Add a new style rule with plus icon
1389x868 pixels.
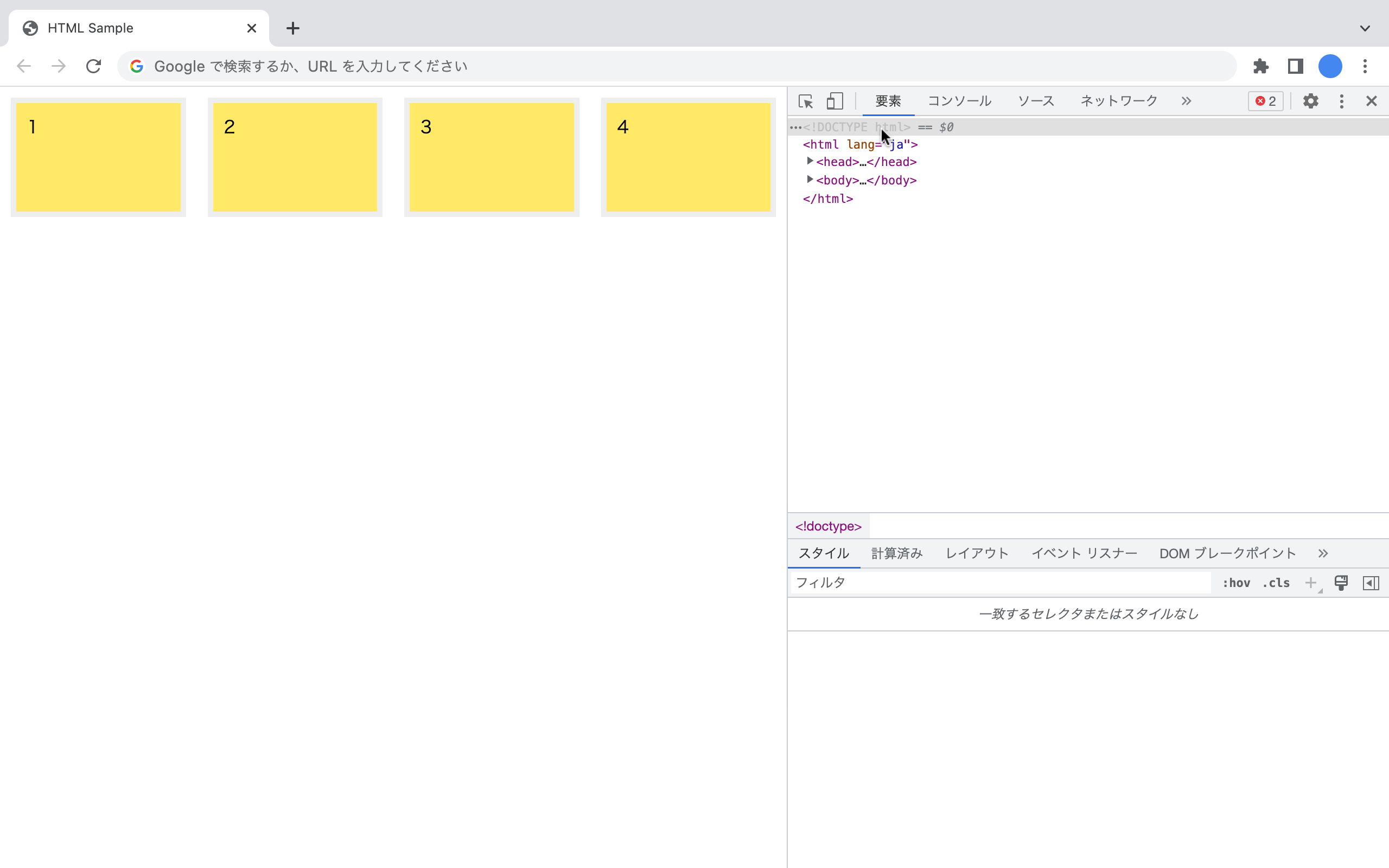tap(1311, 582)
